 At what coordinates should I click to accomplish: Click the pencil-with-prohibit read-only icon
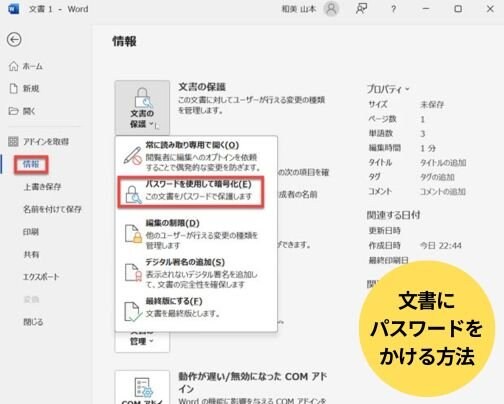click(x=132, y=156)
